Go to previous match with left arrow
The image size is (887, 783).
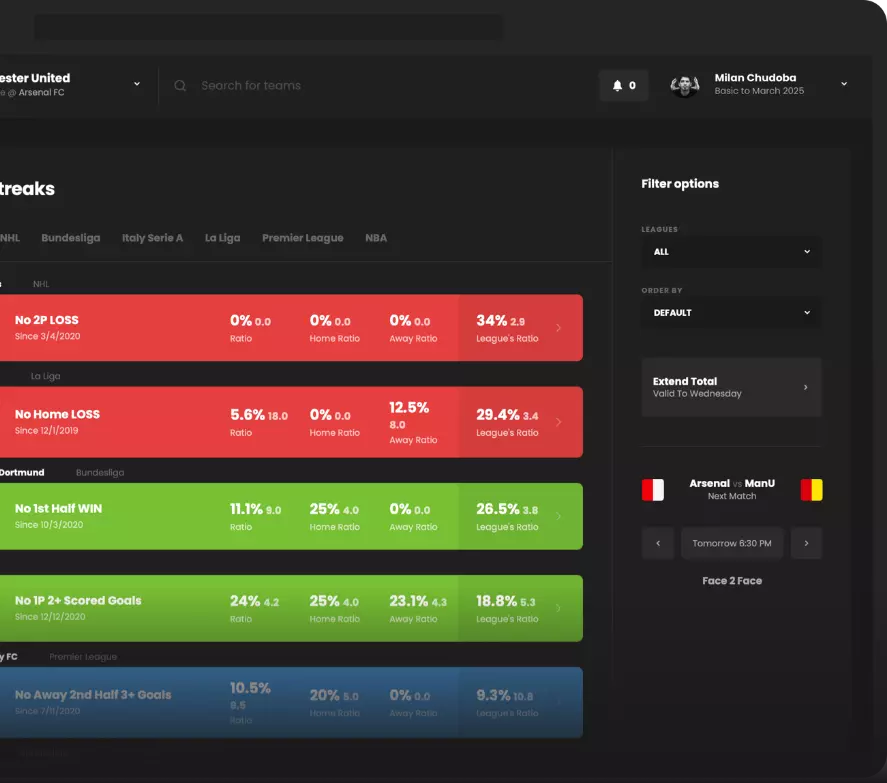(658, 543)
